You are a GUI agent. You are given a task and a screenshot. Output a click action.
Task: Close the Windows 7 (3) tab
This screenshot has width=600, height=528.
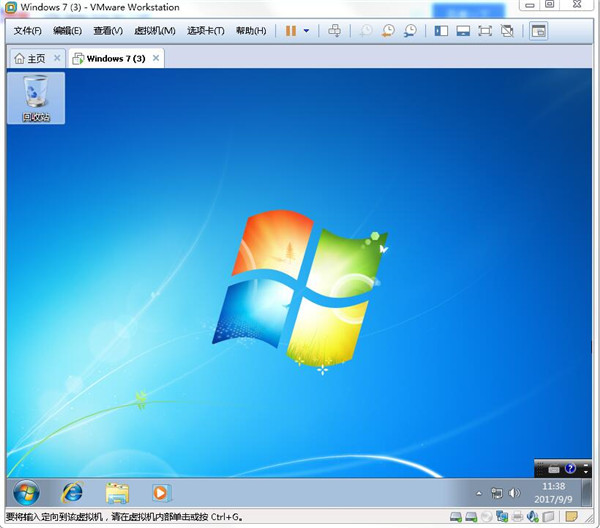tap(156, 58)
